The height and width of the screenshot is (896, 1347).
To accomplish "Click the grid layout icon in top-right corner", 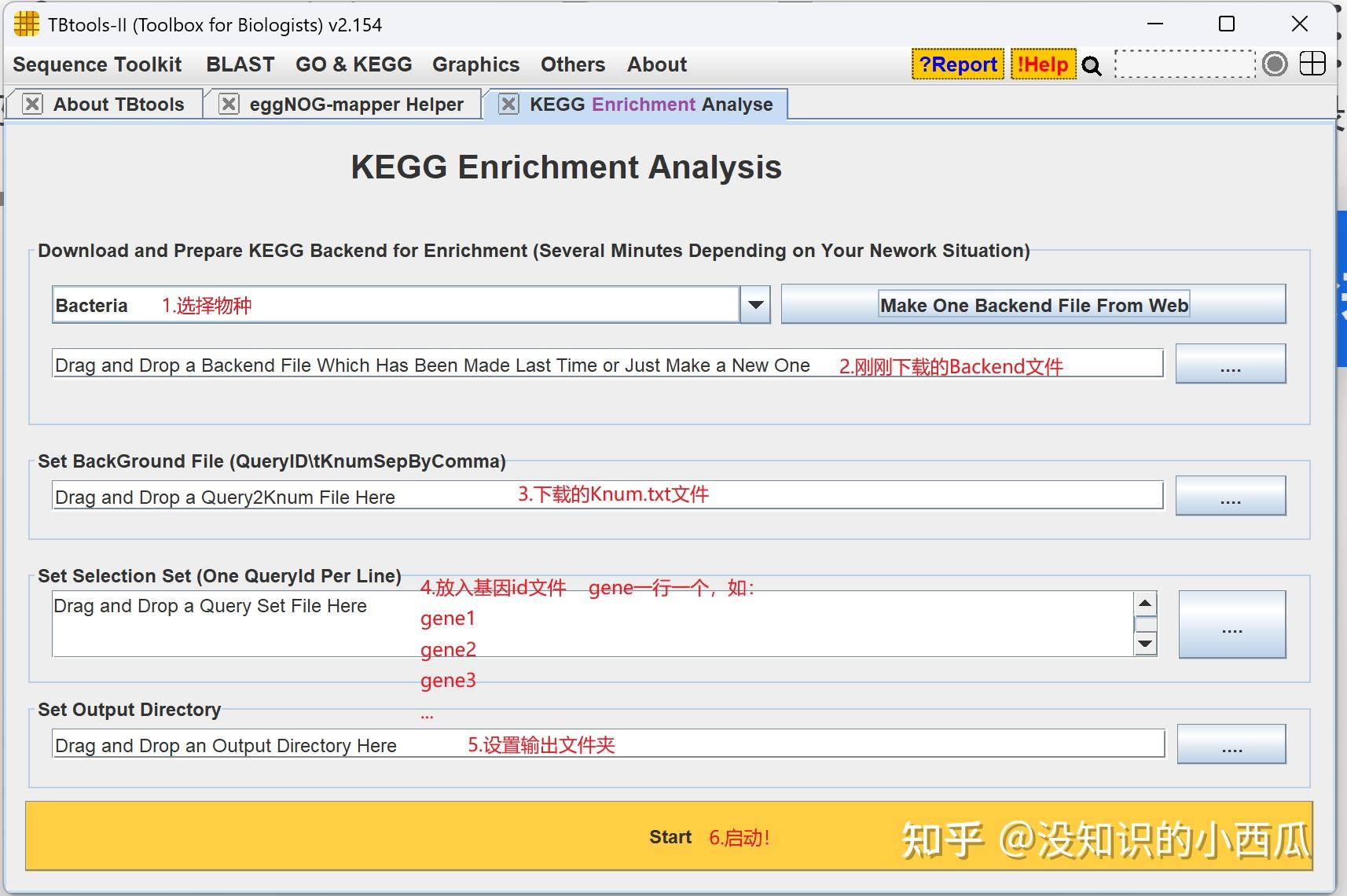I will 1313,64.
